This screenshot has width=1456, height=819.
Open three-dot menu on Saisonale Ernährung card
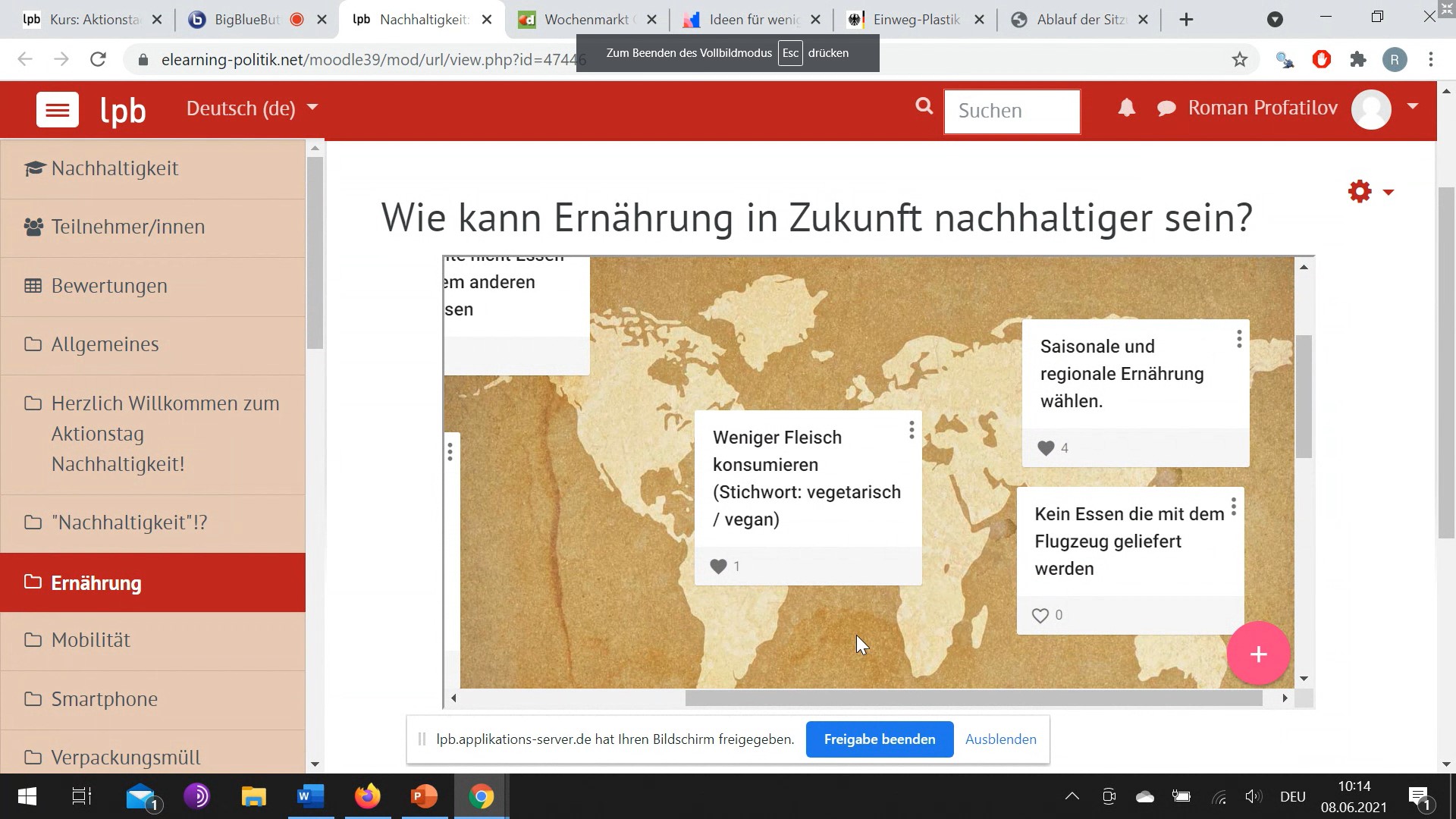1239,339
